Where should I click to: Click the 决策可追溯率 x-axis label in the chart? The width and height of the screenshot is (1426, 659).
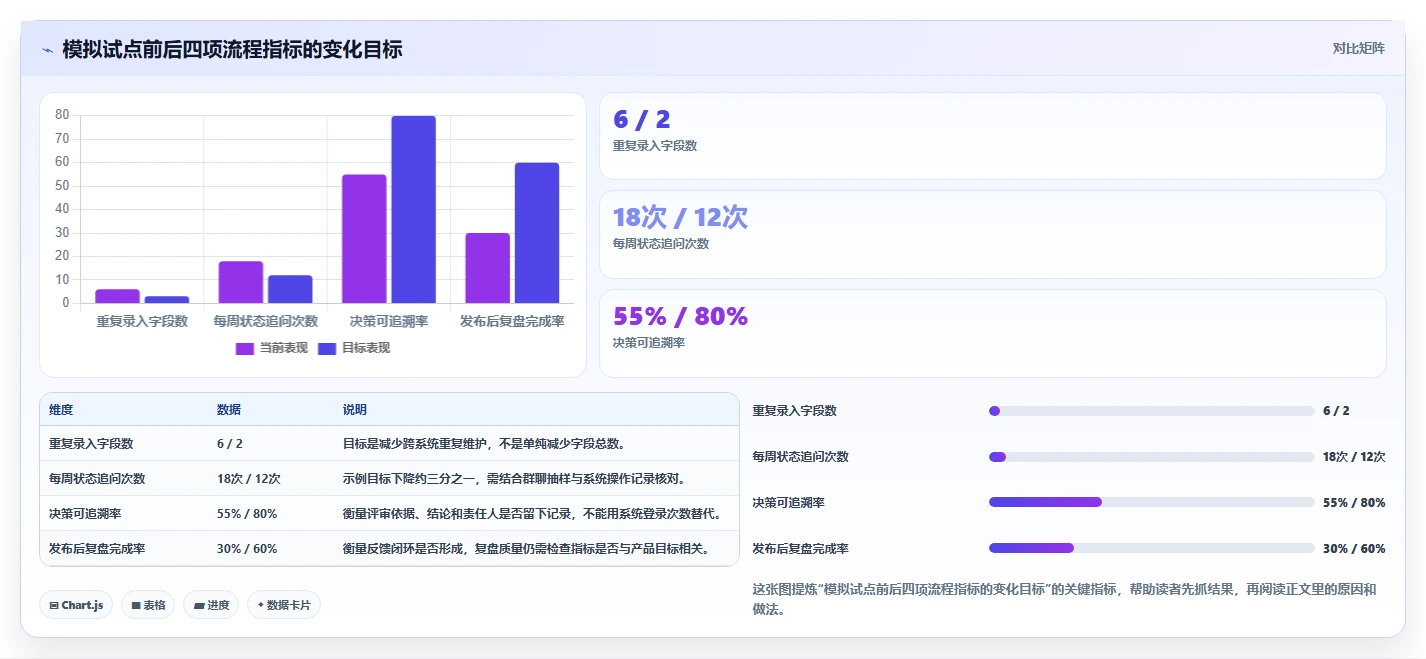point(389,322)
